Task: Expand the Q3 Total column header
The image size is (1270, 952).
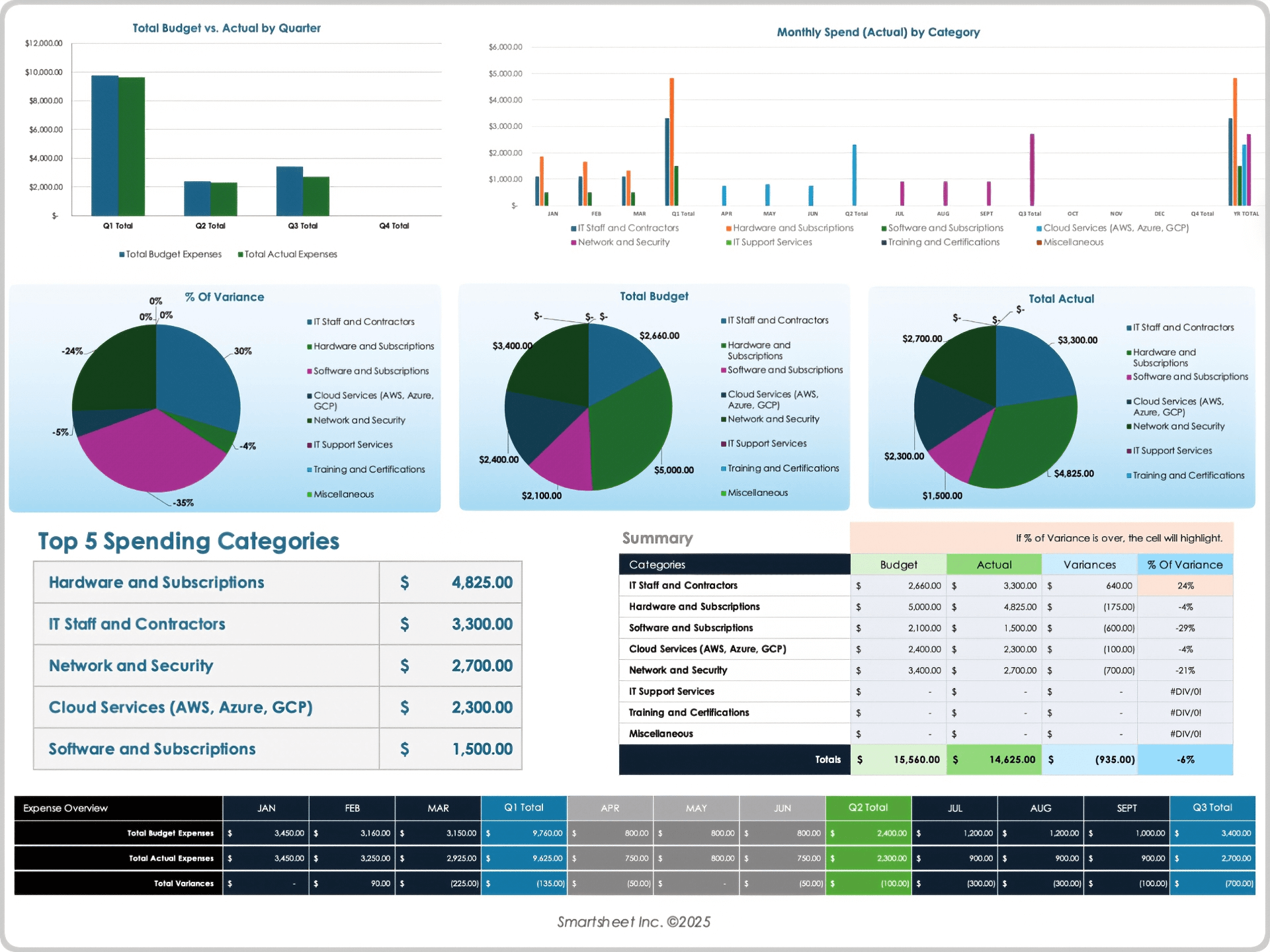Action: click(1213, 807)
